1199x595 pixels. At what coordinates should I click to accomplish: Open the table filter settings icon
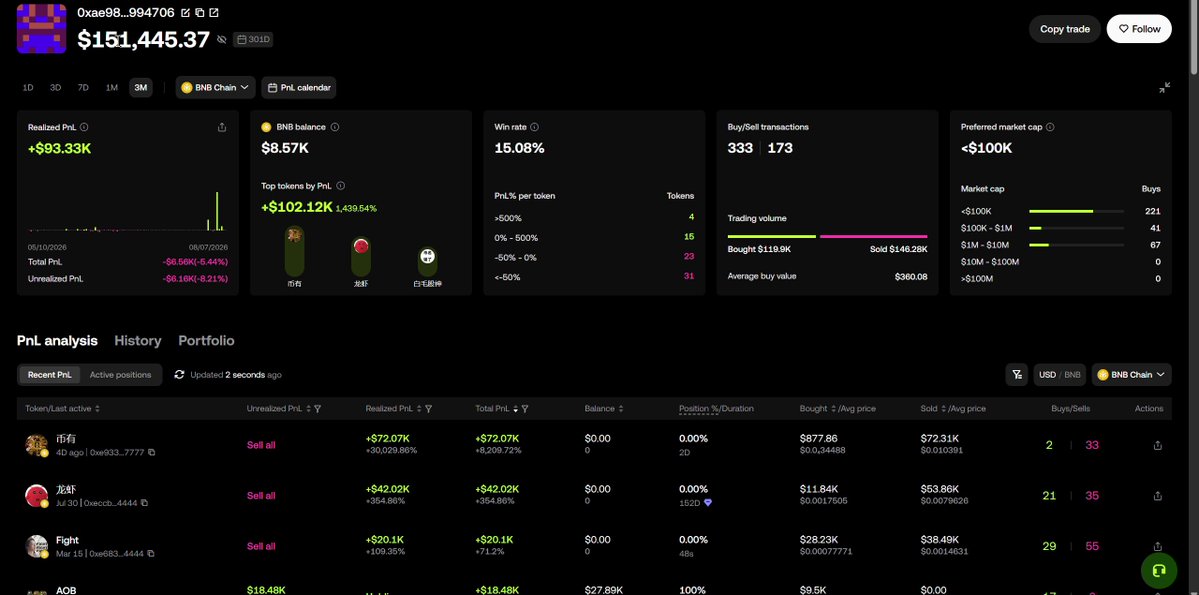[x=1016, y=375]
